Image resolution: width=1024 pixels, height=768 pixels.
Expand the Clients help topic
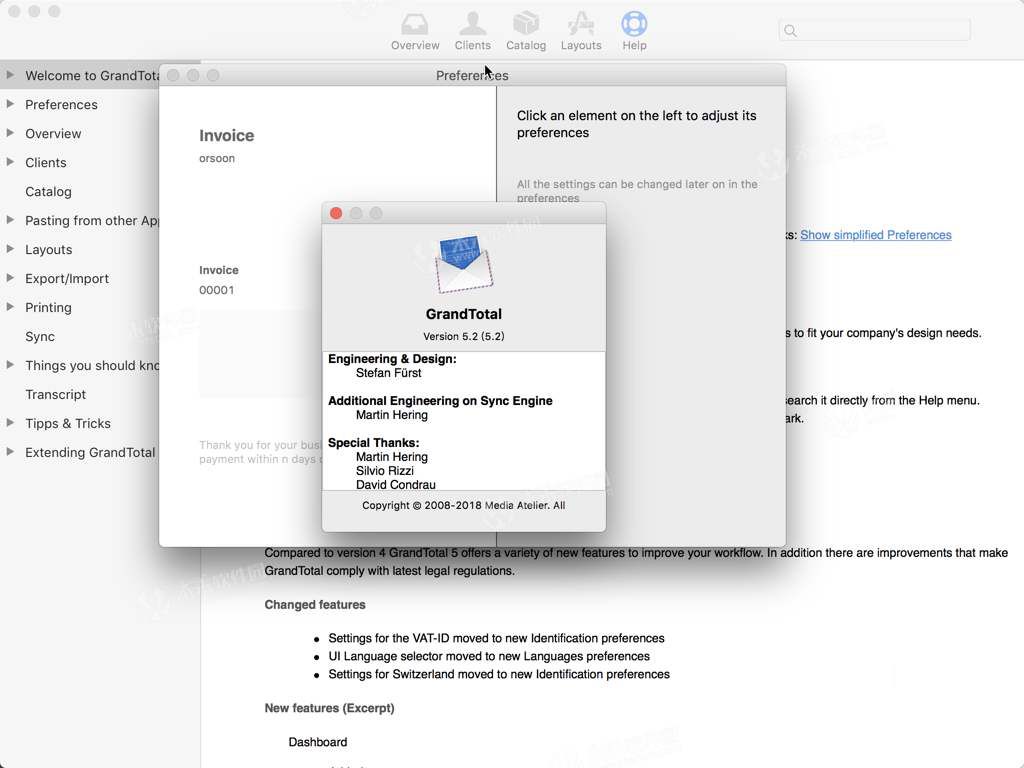(10, 162)
